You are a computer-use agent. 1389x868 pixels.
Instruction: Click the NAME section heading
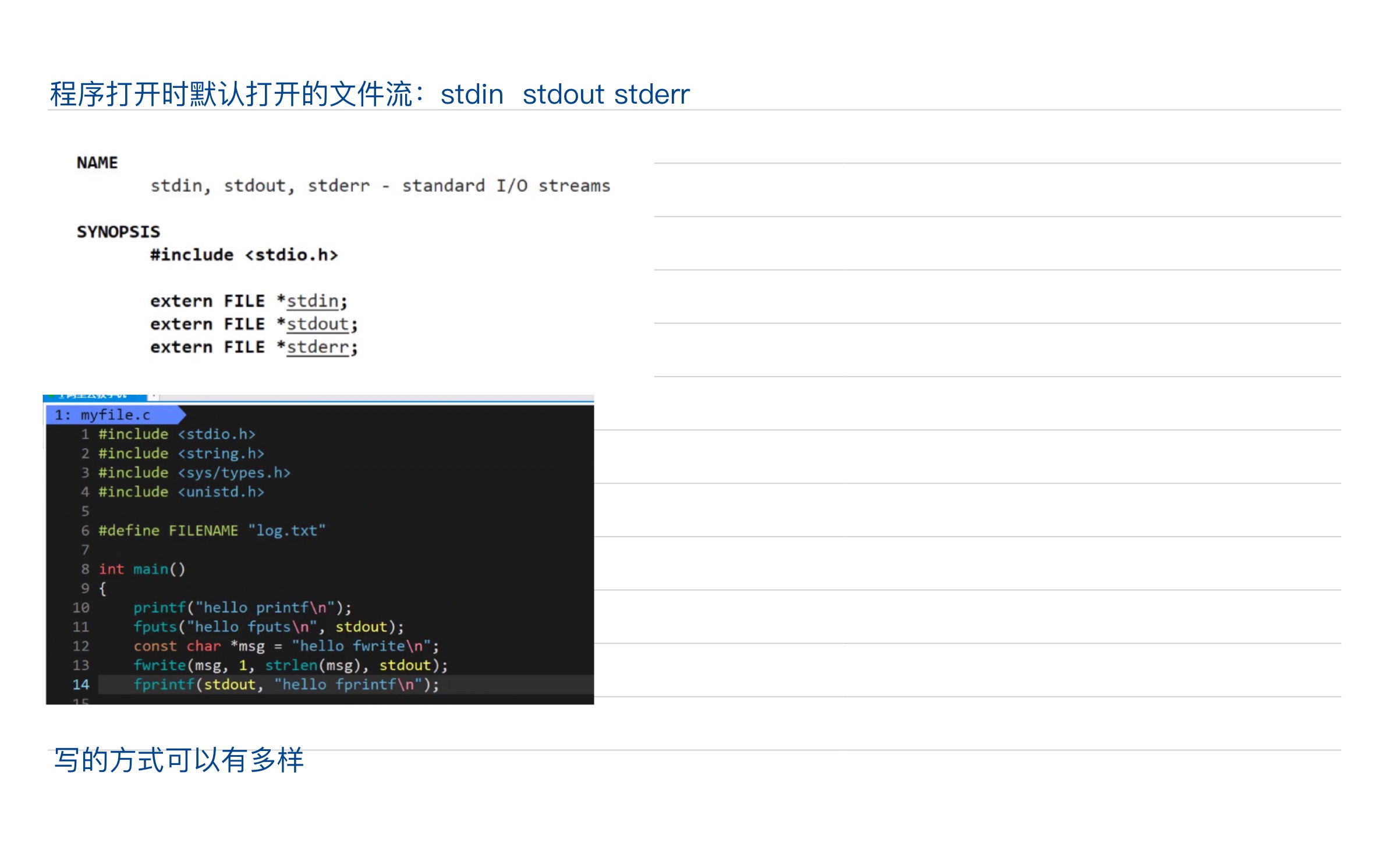tap(97, 162)
